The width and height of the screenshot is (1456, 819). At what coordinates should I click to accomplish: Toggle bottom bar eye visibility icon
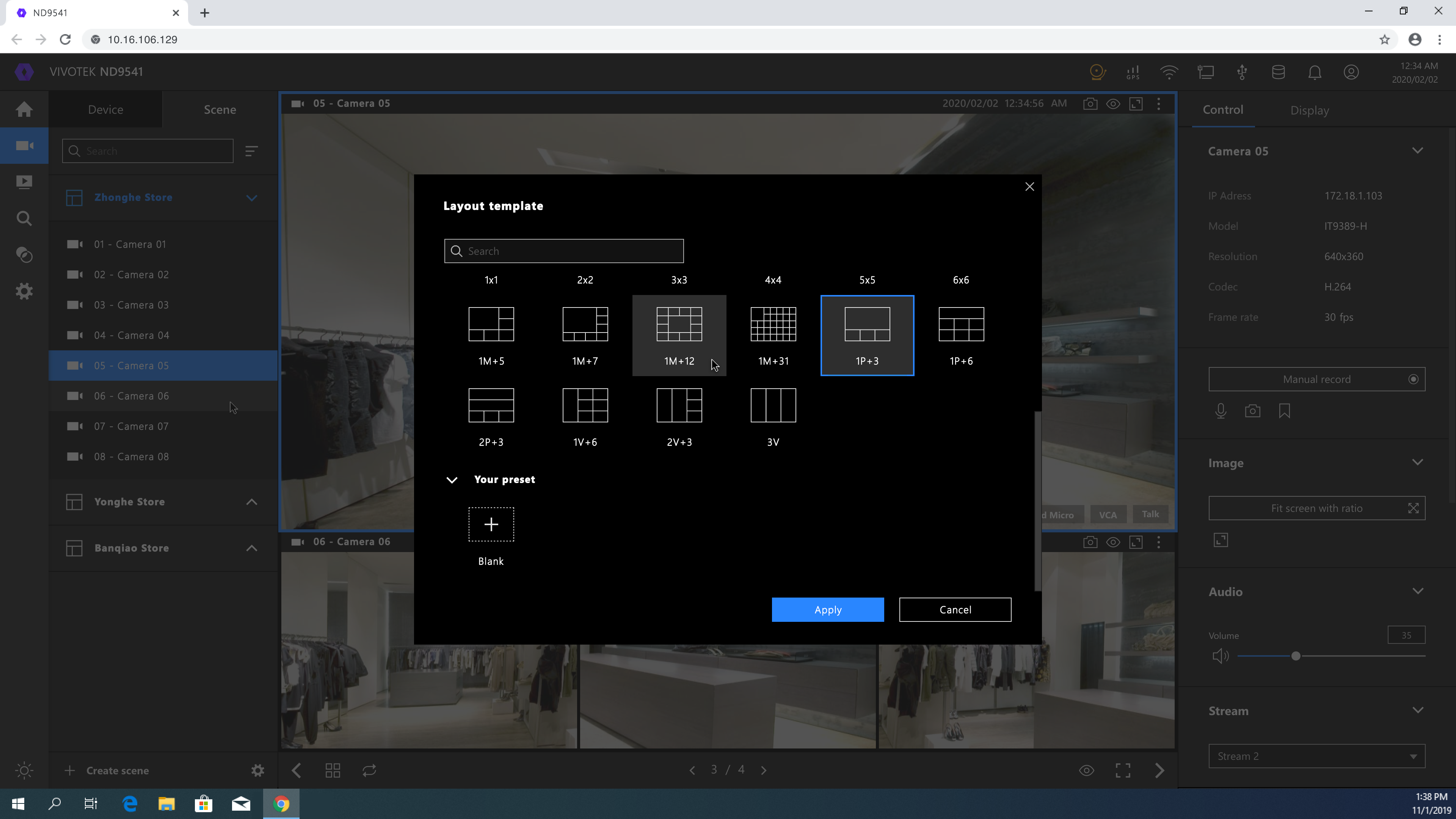point(1086,770)
